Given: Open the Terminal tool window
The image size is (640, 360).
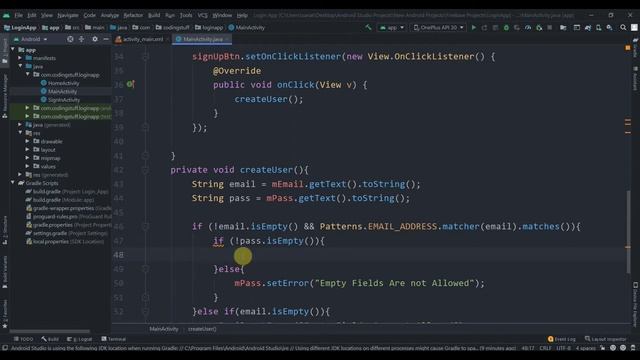Looking at the screenshot, I should (113, 339).
